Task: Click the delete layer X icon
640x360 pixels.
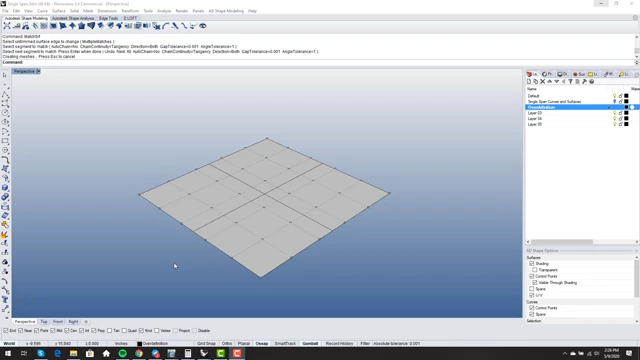Action: [542, 82]
